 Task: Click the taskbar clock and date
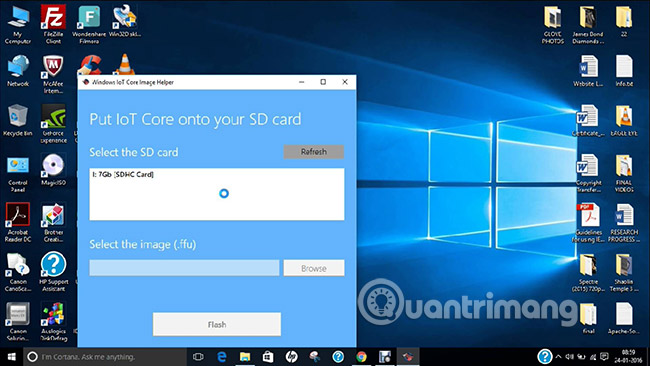628,357
